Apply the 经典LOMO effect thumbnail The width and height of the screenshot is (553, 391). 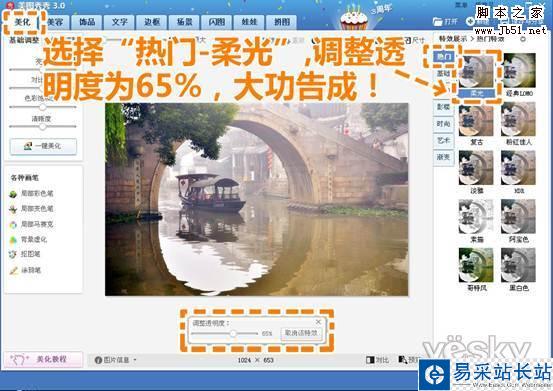click(518, 71)
